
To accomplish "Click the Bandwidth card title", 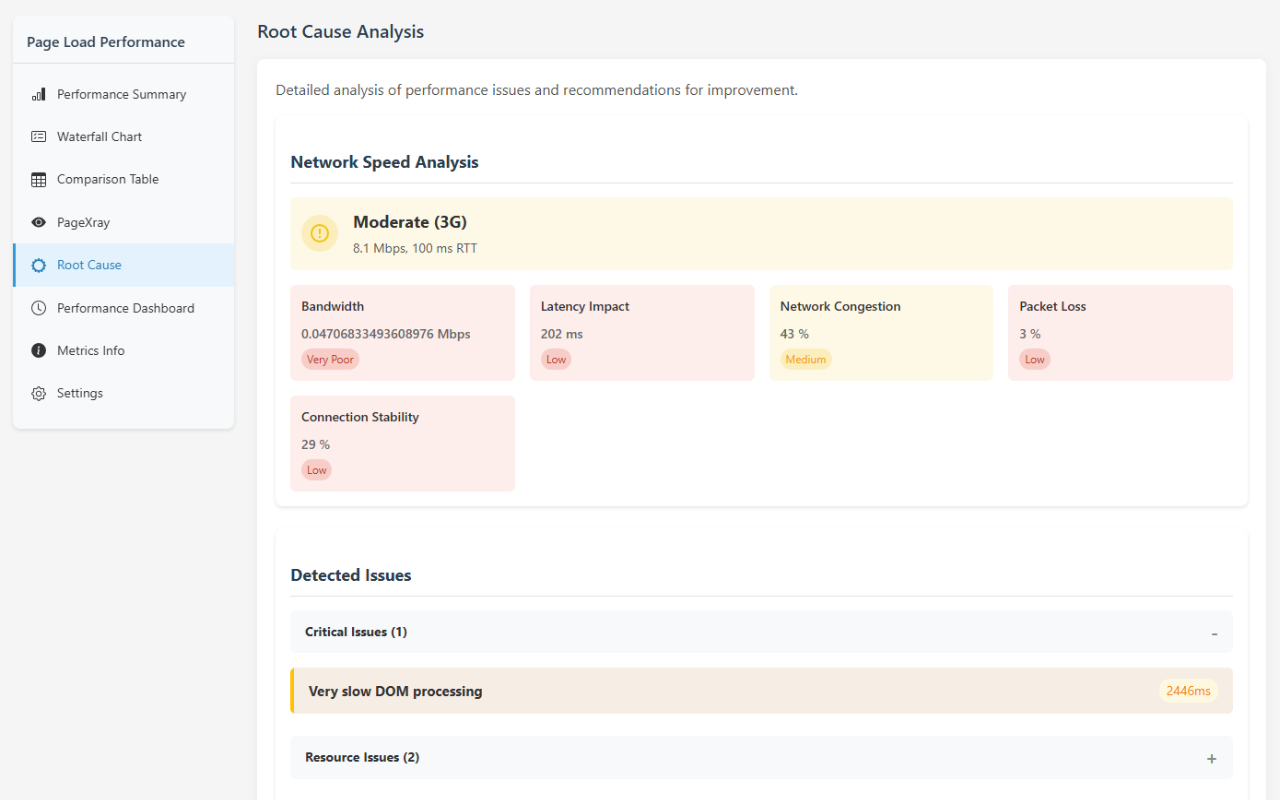I will point(333,307).
